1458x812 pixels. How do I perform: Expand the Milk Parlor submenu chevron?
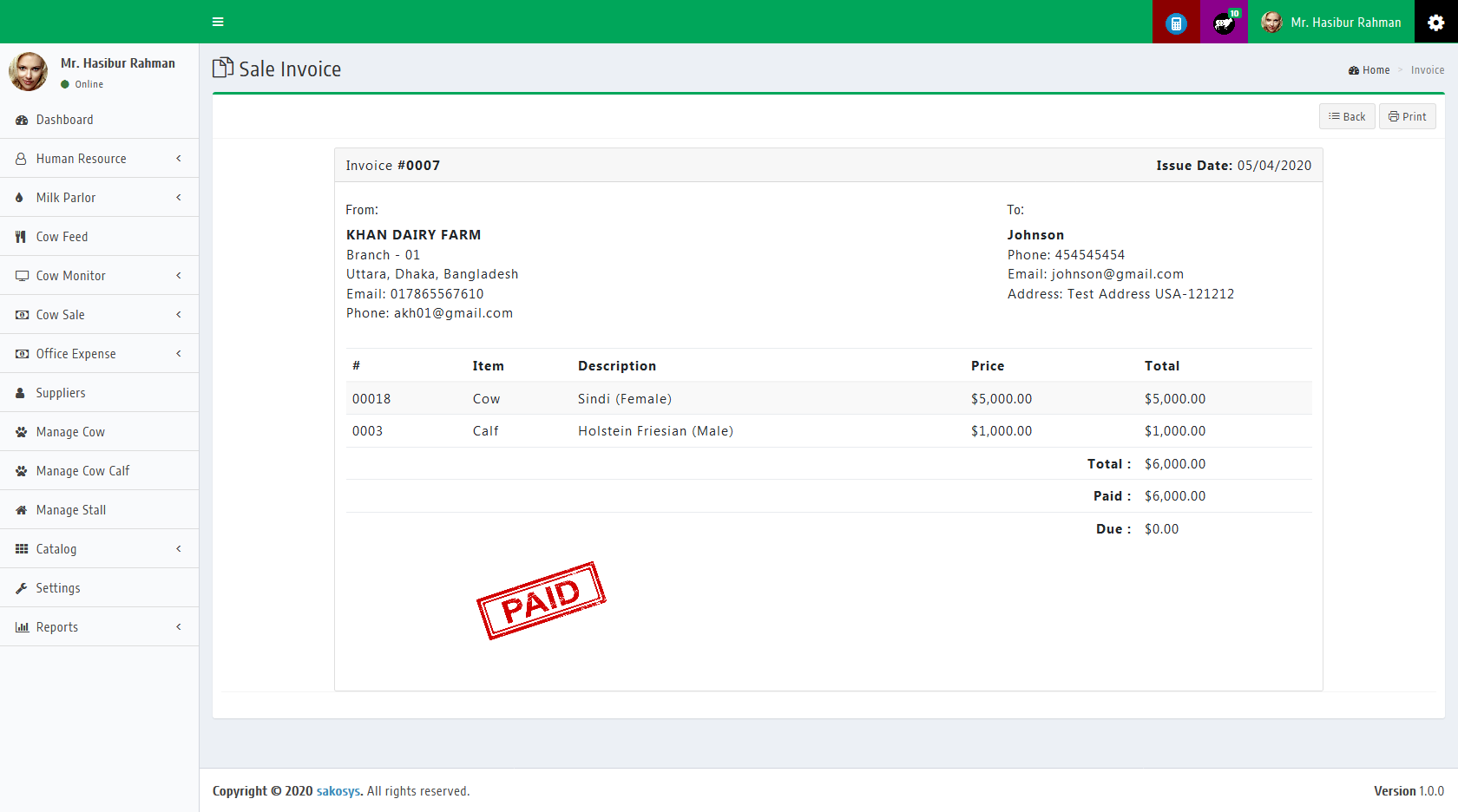(x=179, y=198)
